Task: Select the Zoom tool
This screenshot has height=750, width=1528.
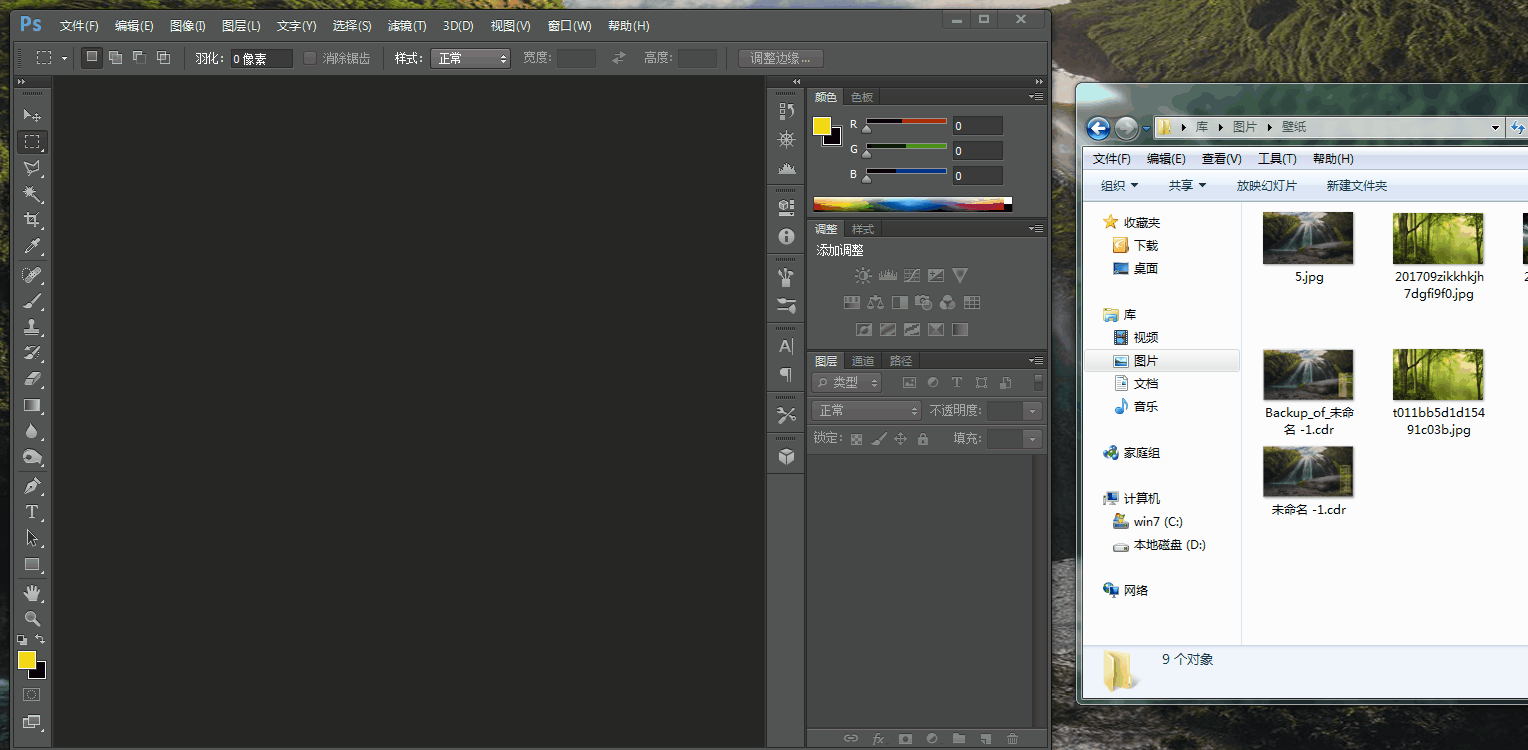Action: pos(32,618)
